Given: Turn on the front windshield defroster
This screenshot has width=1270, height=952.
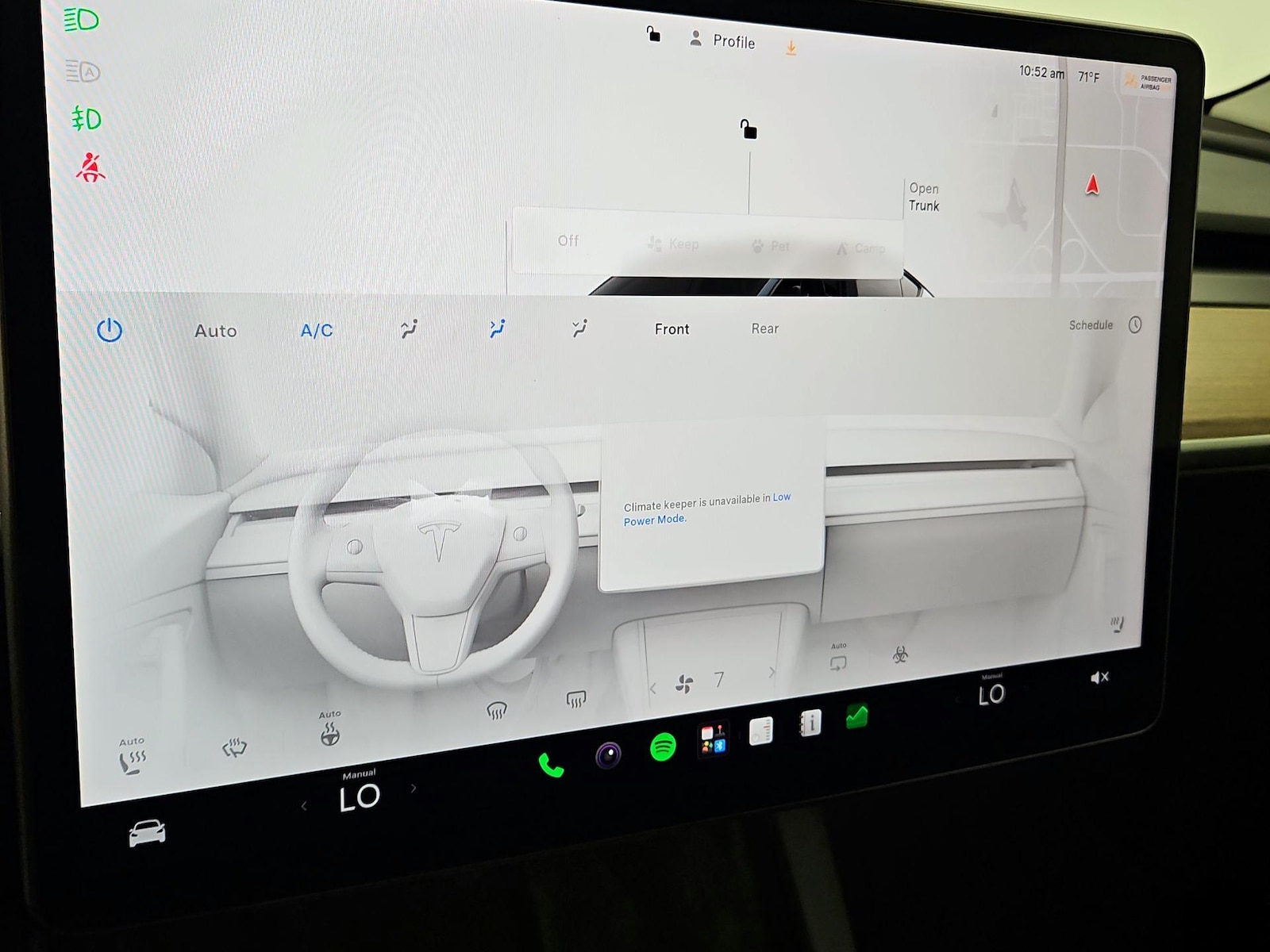Looking at the screenshot, I should [497, 710].
